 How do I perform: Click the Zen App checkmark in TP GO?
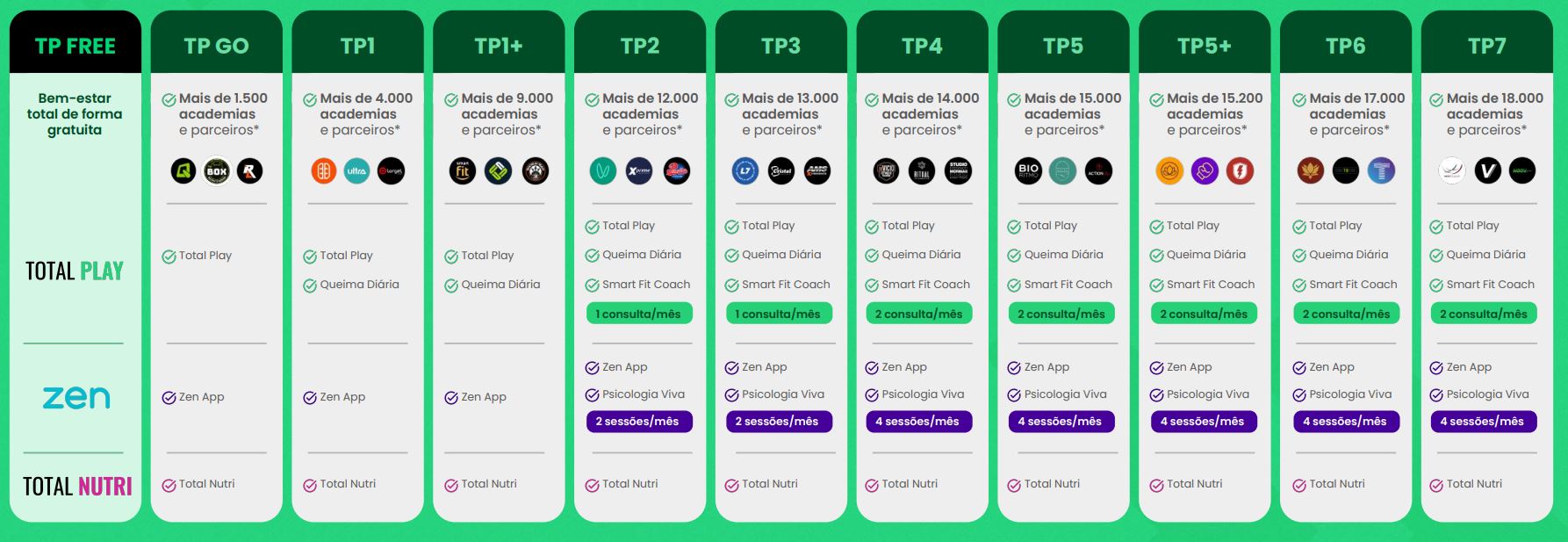pyautogui.click(x=169, y=398)
